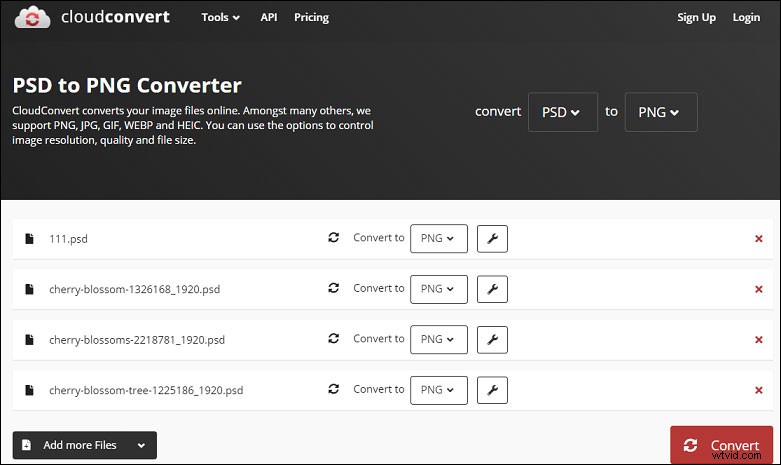Open wrench options for cherry-blossom-tree-1225186_1920.psd

pyautogui.click(x=492, y=390)
